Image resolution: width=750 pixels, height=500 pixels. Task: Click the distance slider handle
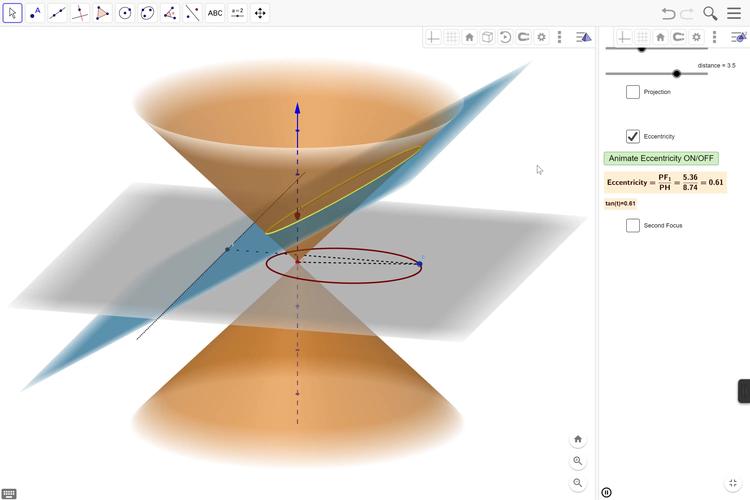pos(676,74)
